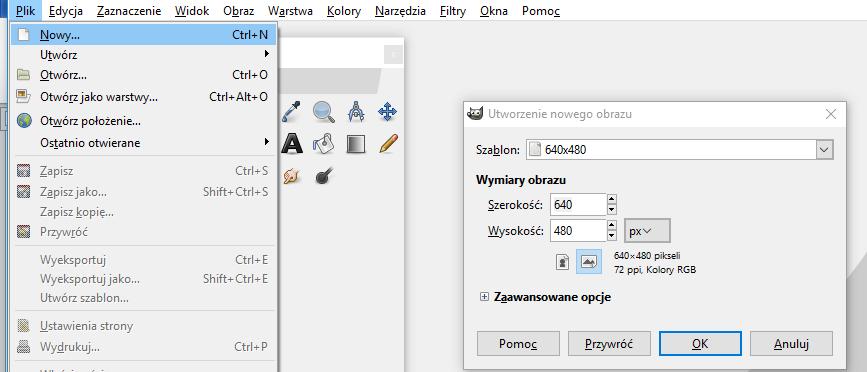Select the Color Picker eyedropper tool
Image resolution: width=867 pixels, height=372 pixels.
[x=290, y=112]
